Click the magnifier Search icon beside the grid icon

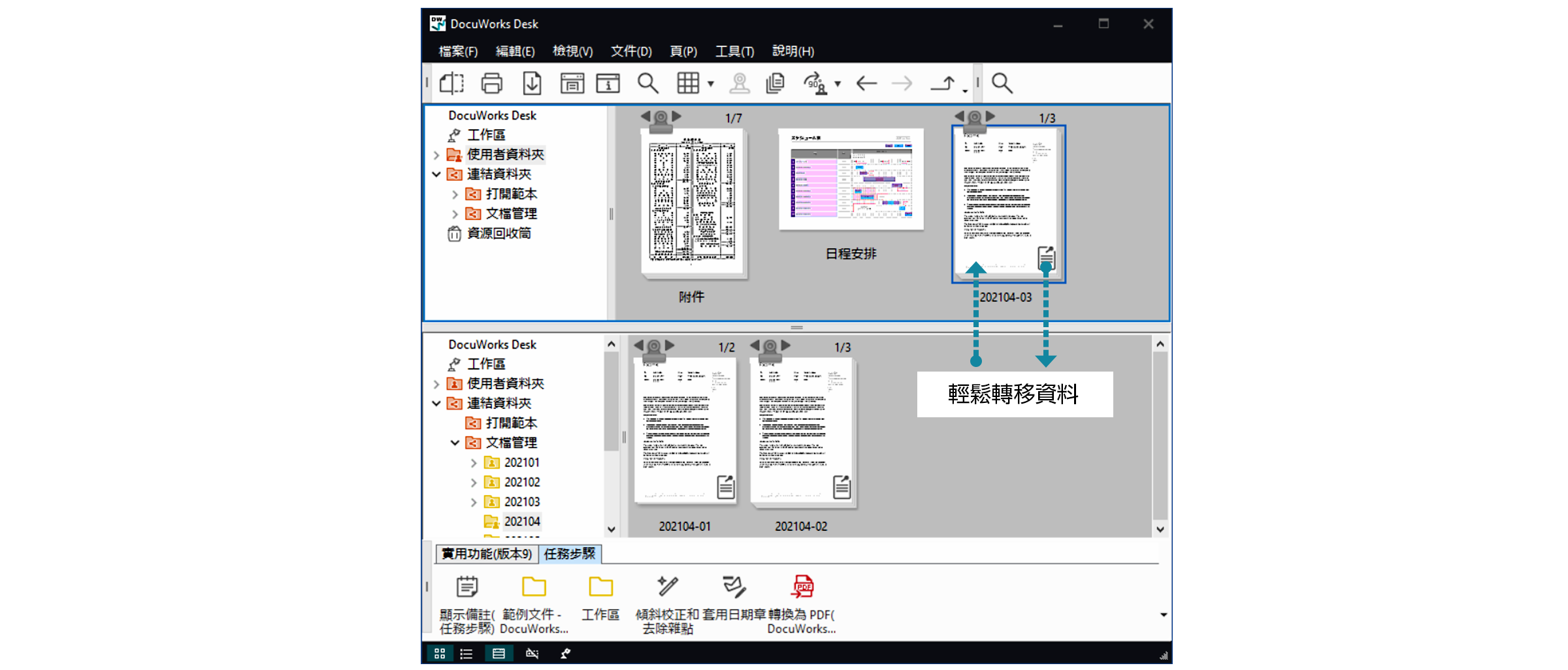coord(647,84)
